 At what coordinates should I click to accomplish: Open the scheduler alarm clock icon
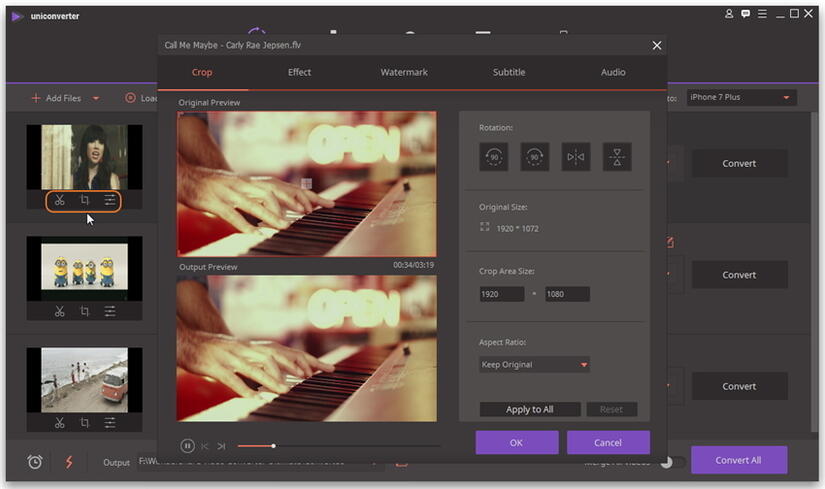pyautogui.click(x=35, y=462)
